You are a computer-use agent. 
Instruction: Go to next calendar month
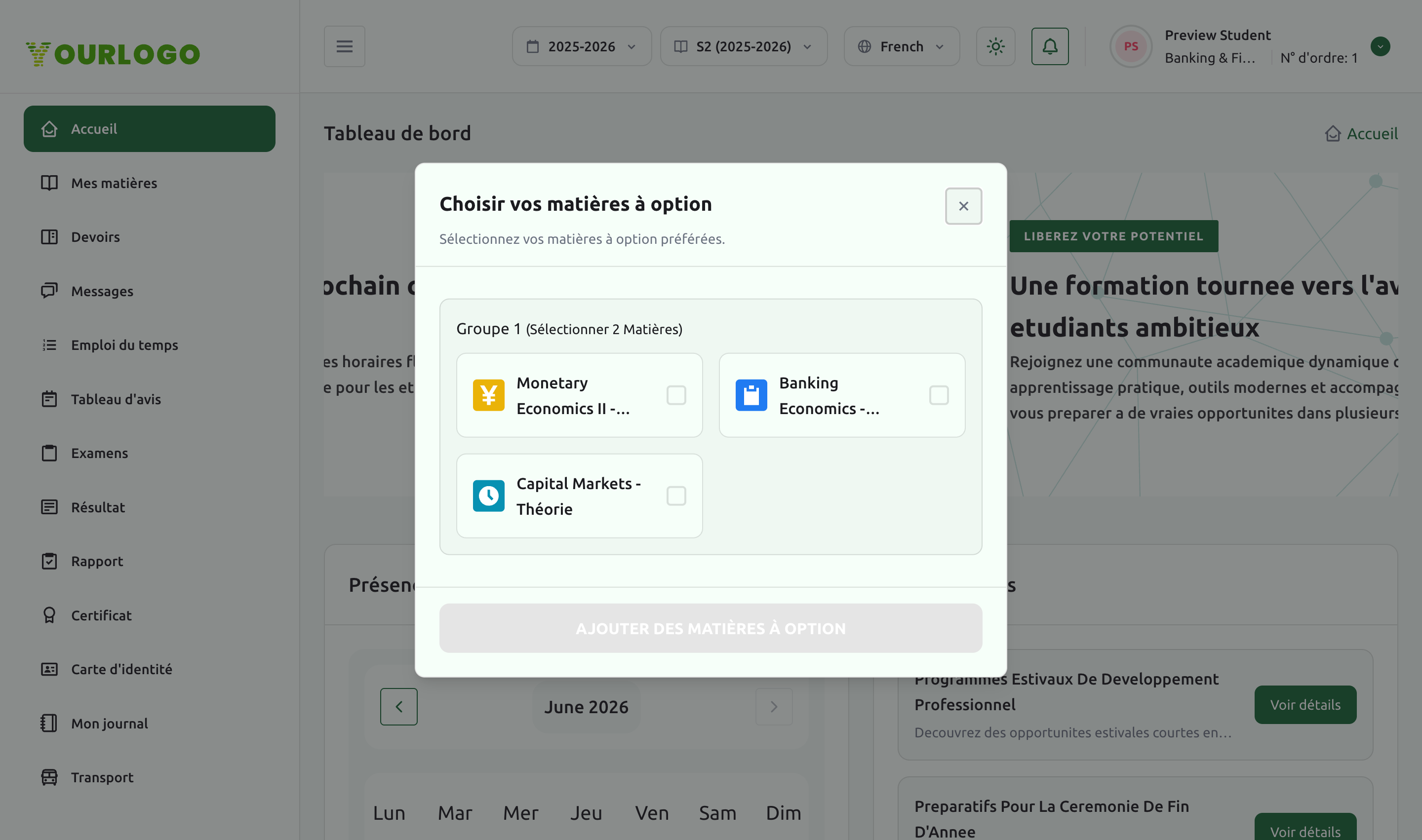click(774, 706)
